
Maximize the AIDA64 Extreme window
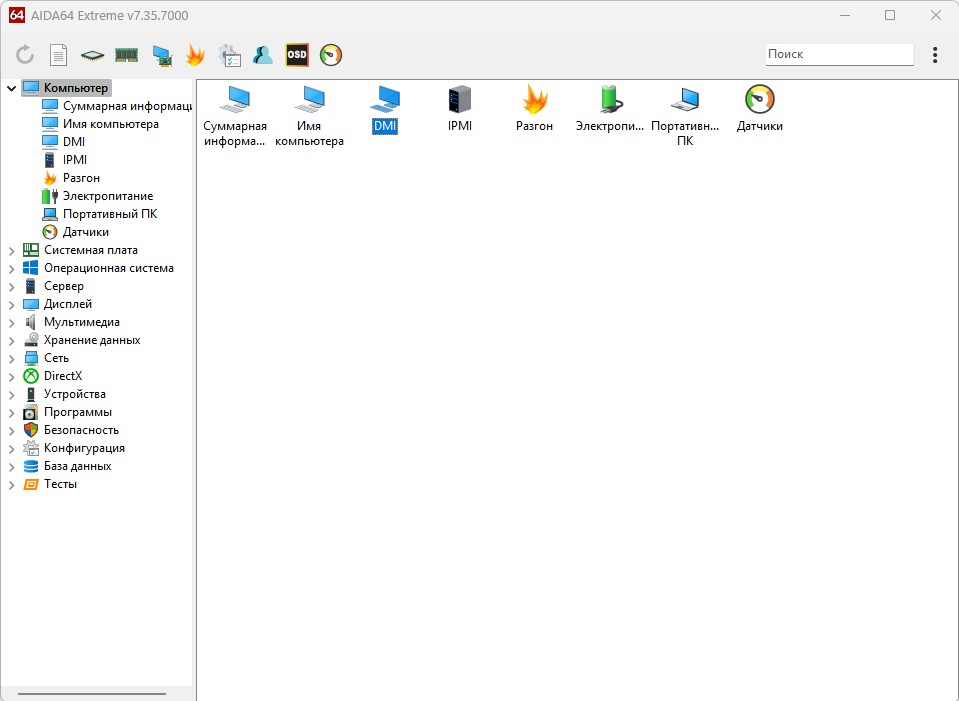pos(890,15)
